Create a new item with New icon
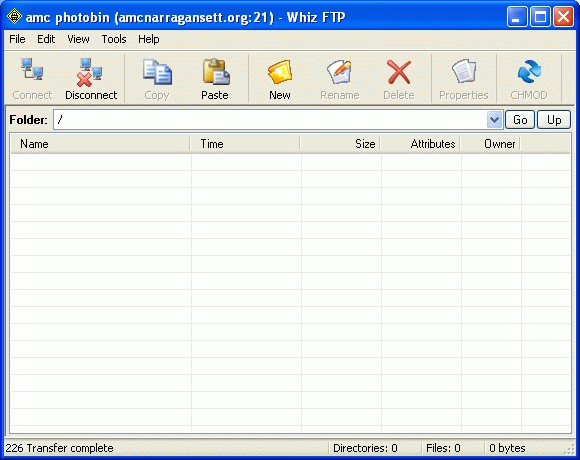 [280, 71]
